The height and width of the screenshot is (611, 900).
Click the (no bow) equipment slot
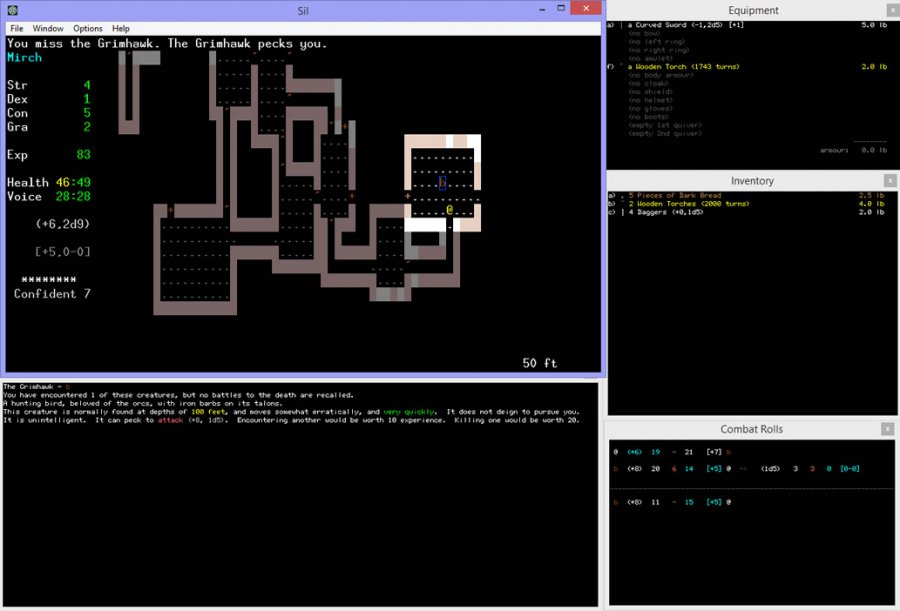coord(644,33)
